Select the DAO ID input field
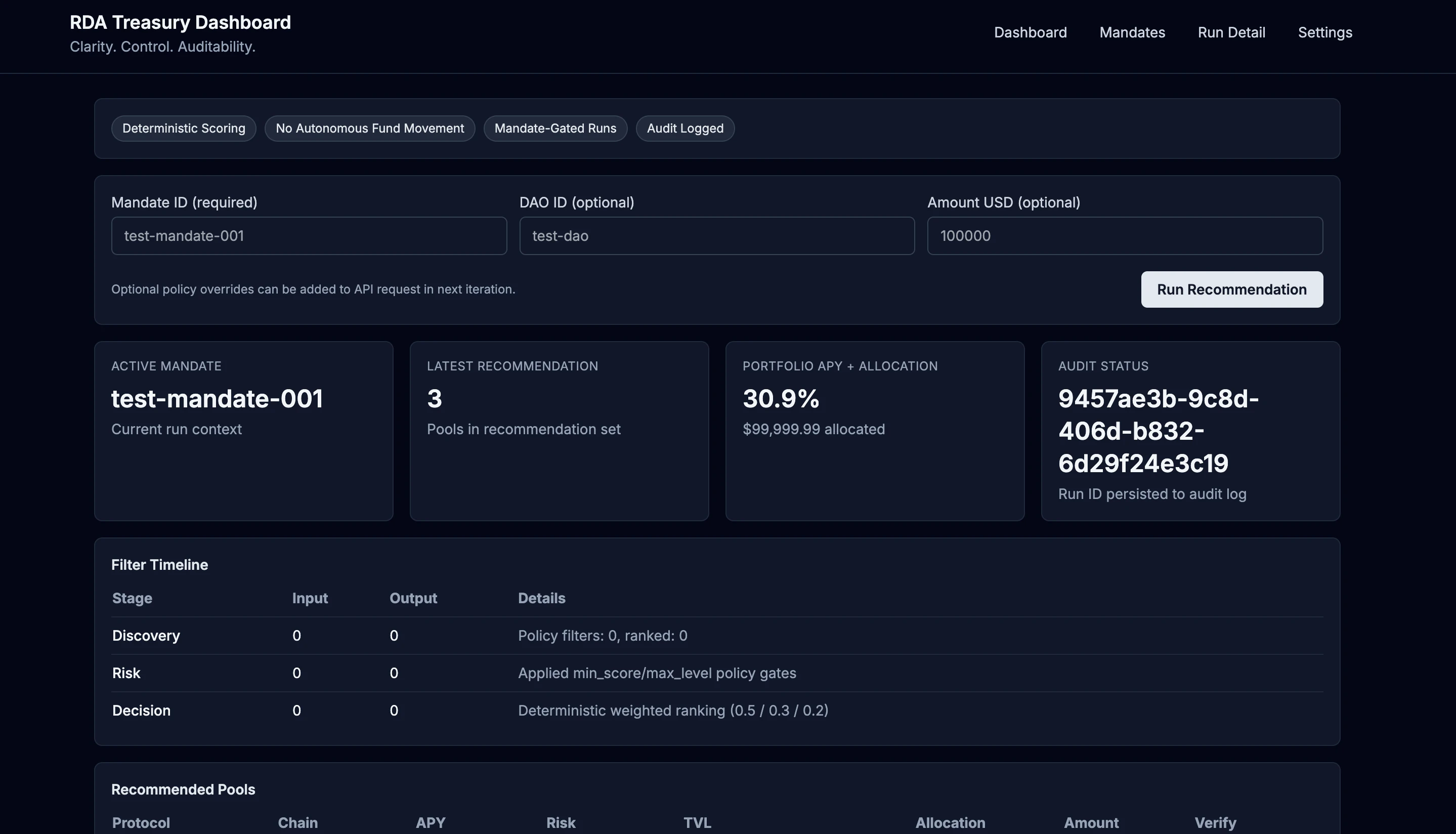1456x834 pixels. [x=716, y=235]
